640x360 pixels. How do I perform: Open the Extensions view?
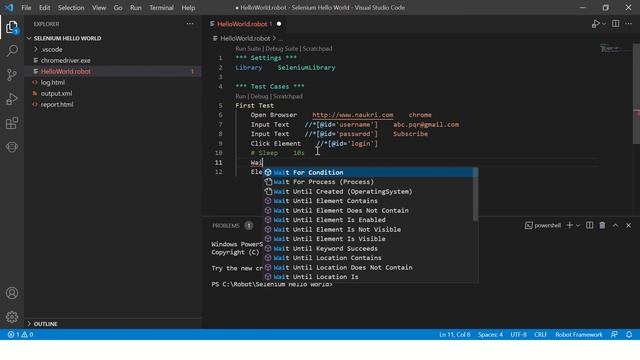(12, 123)
